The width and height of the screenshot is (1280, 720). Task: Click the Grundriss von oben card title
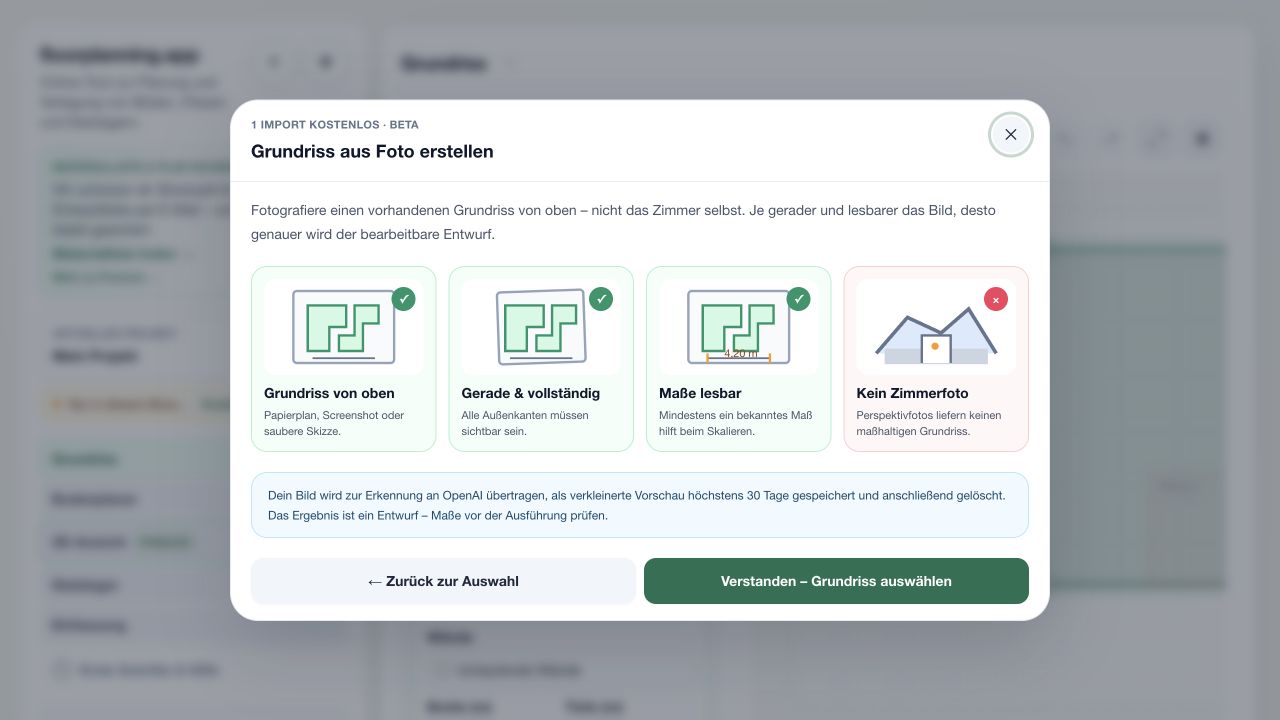point(329,393)
